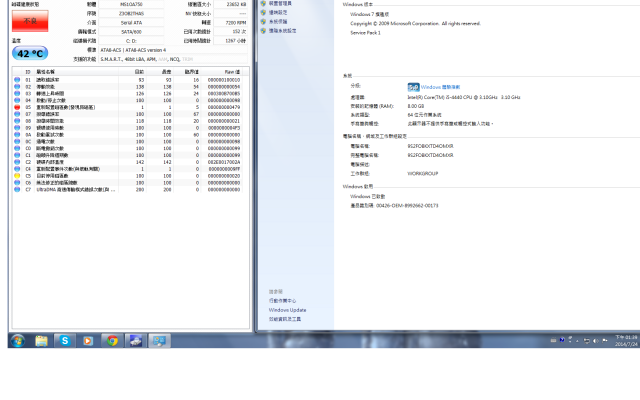Select raw value 002E0017002A in row C2

tap(224, 162)
